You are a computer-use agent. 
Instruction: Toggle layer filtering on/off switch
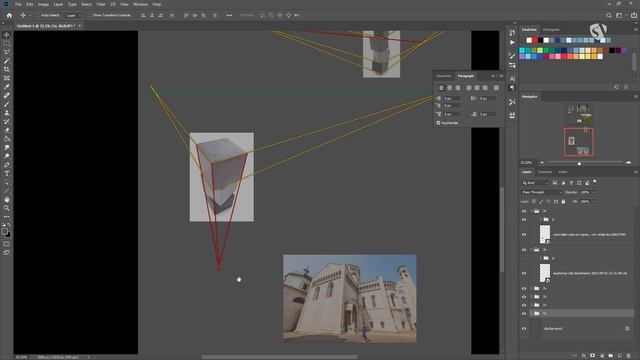click(x=595, y=181)
